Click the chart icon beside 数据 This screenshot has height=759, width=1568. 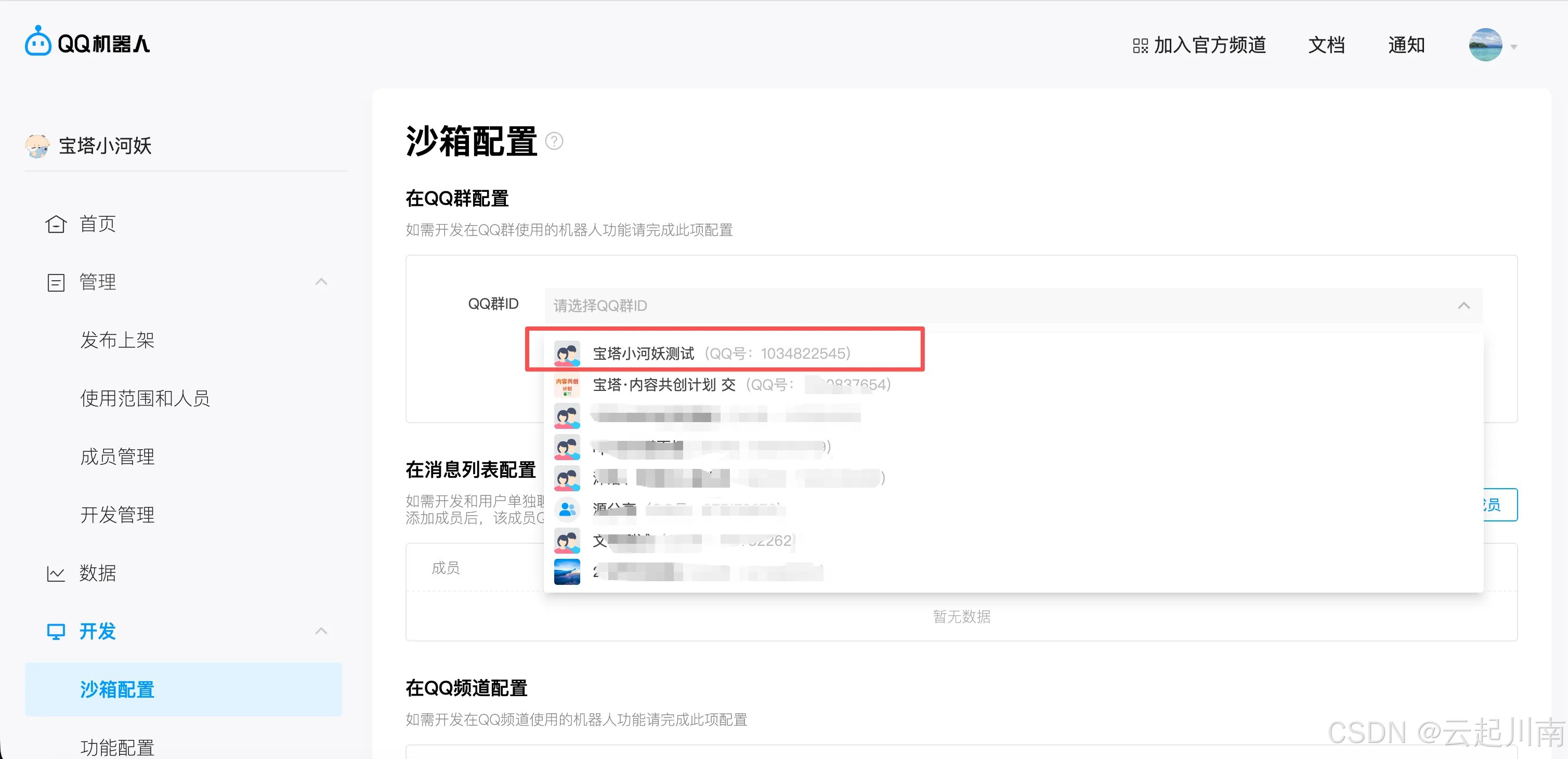pos(56,572)
